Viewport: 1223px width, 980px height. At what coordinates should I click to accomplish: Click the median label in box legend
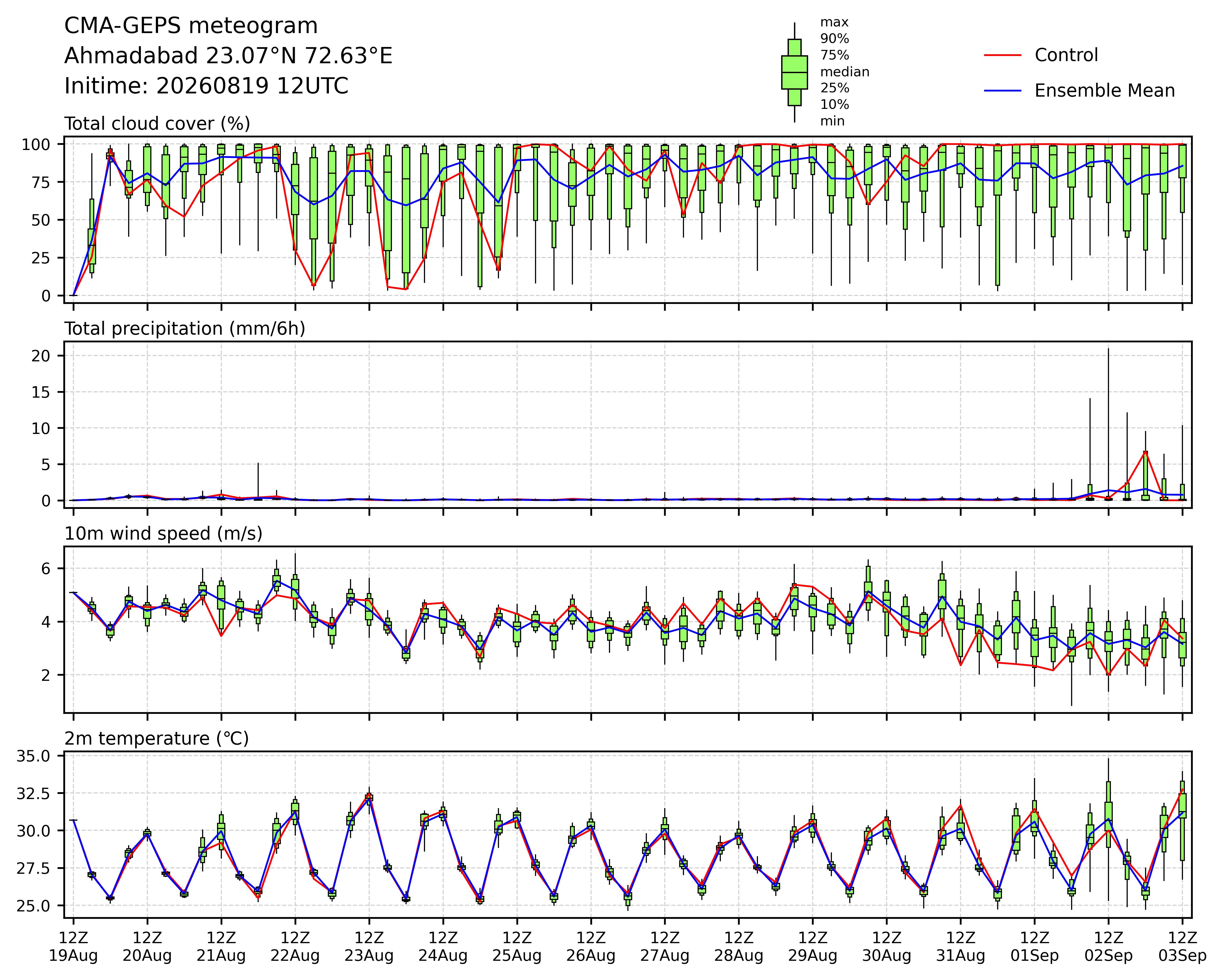coord(845,72)
